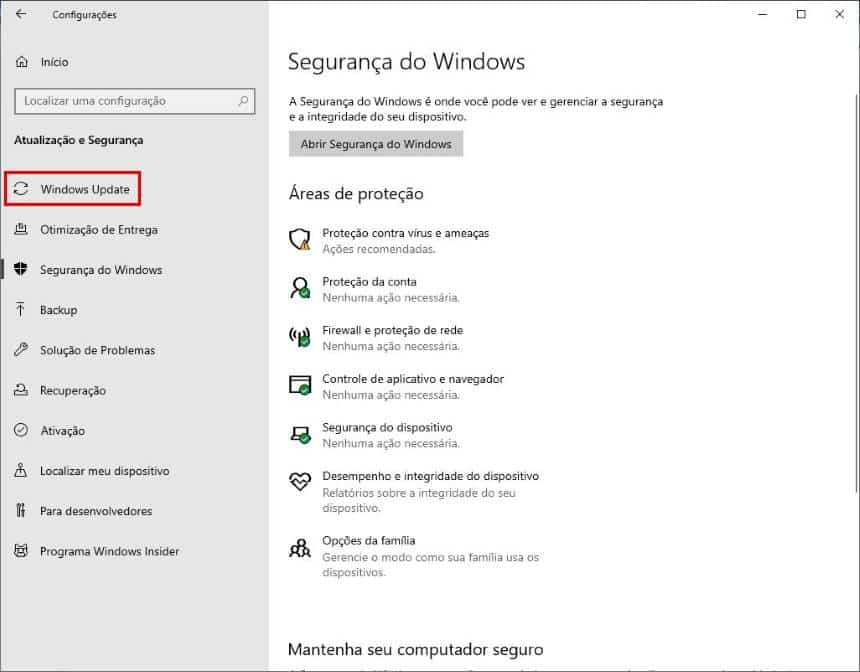Click the Segurança do Windows shield icon
860x672 pixels.
coord(21,269)
